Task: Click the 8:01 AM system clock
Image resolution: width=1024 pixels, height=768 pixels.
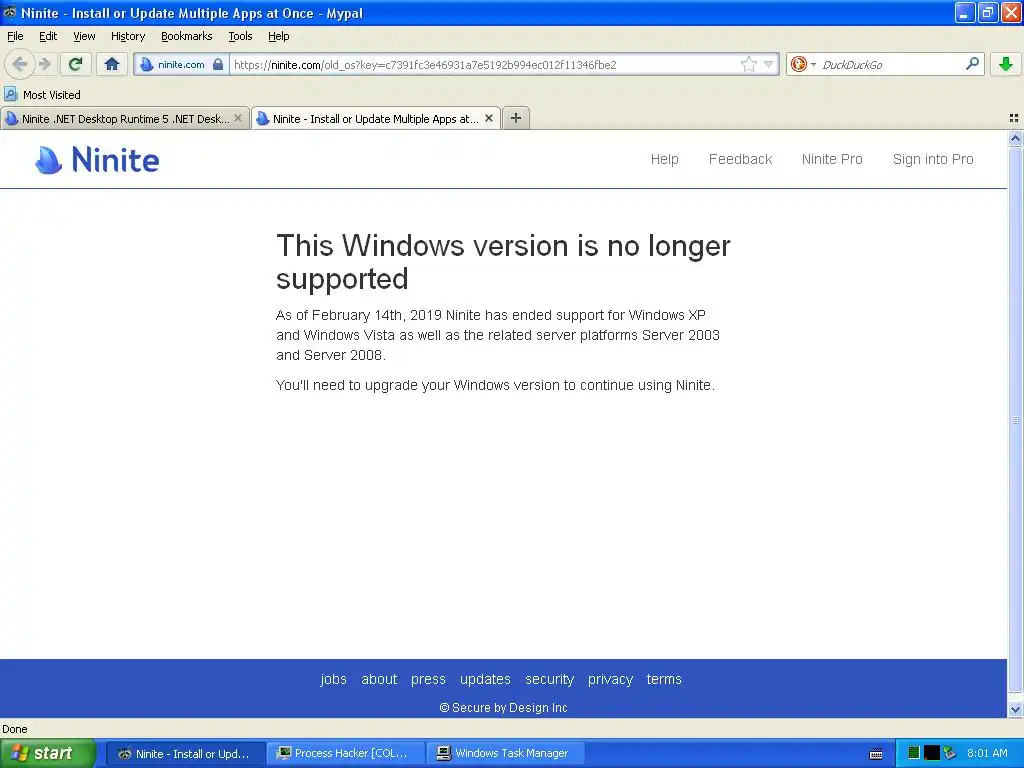Action: [x=987, y=753]
